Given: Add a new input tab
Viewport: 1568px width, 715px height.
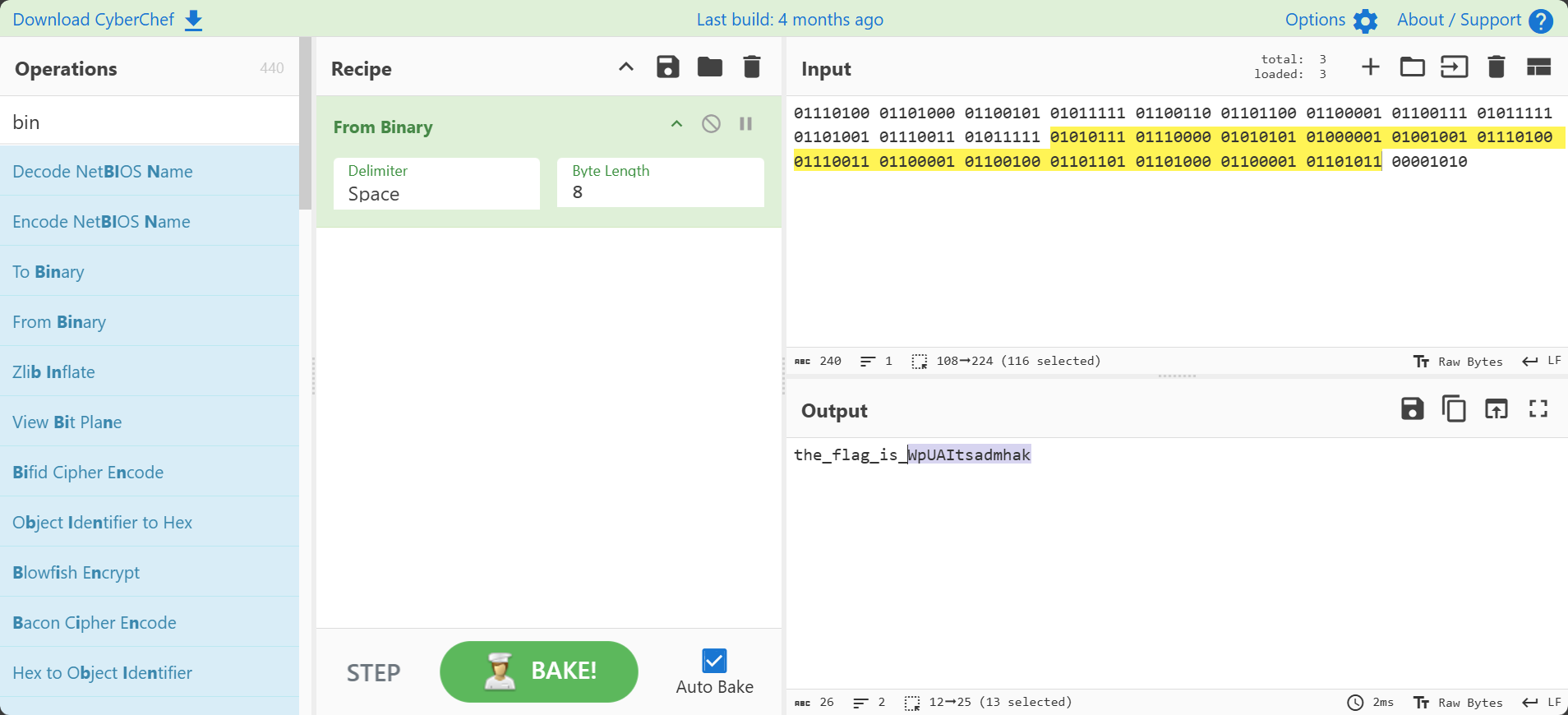Looking at the screenshot, I should tap(1370, 67).
